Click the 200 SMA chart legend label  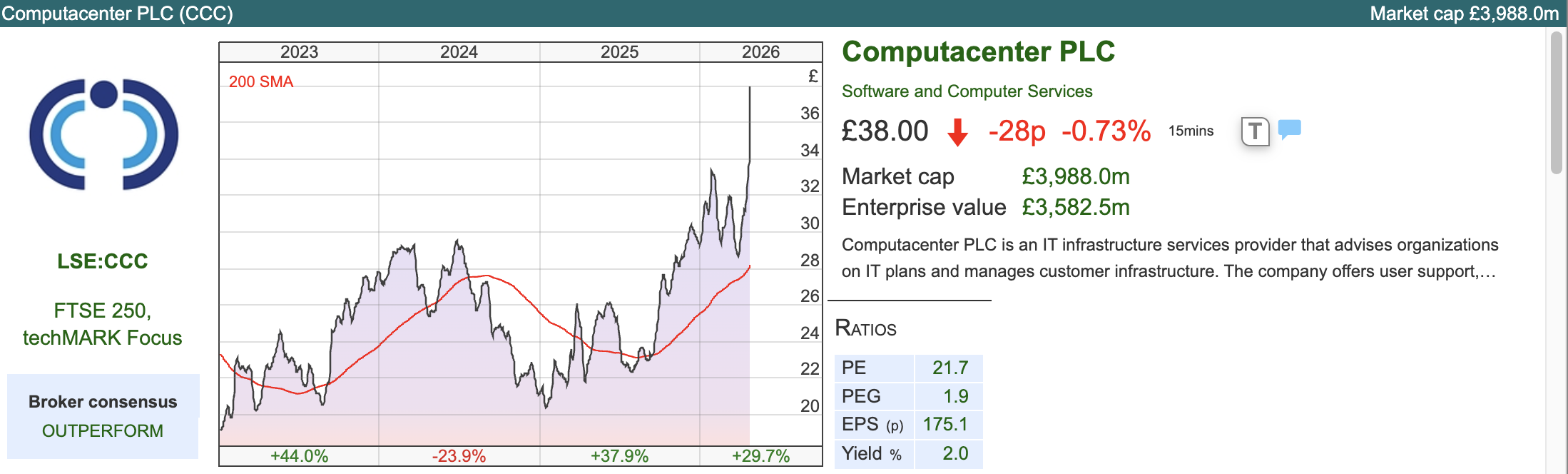260,82
